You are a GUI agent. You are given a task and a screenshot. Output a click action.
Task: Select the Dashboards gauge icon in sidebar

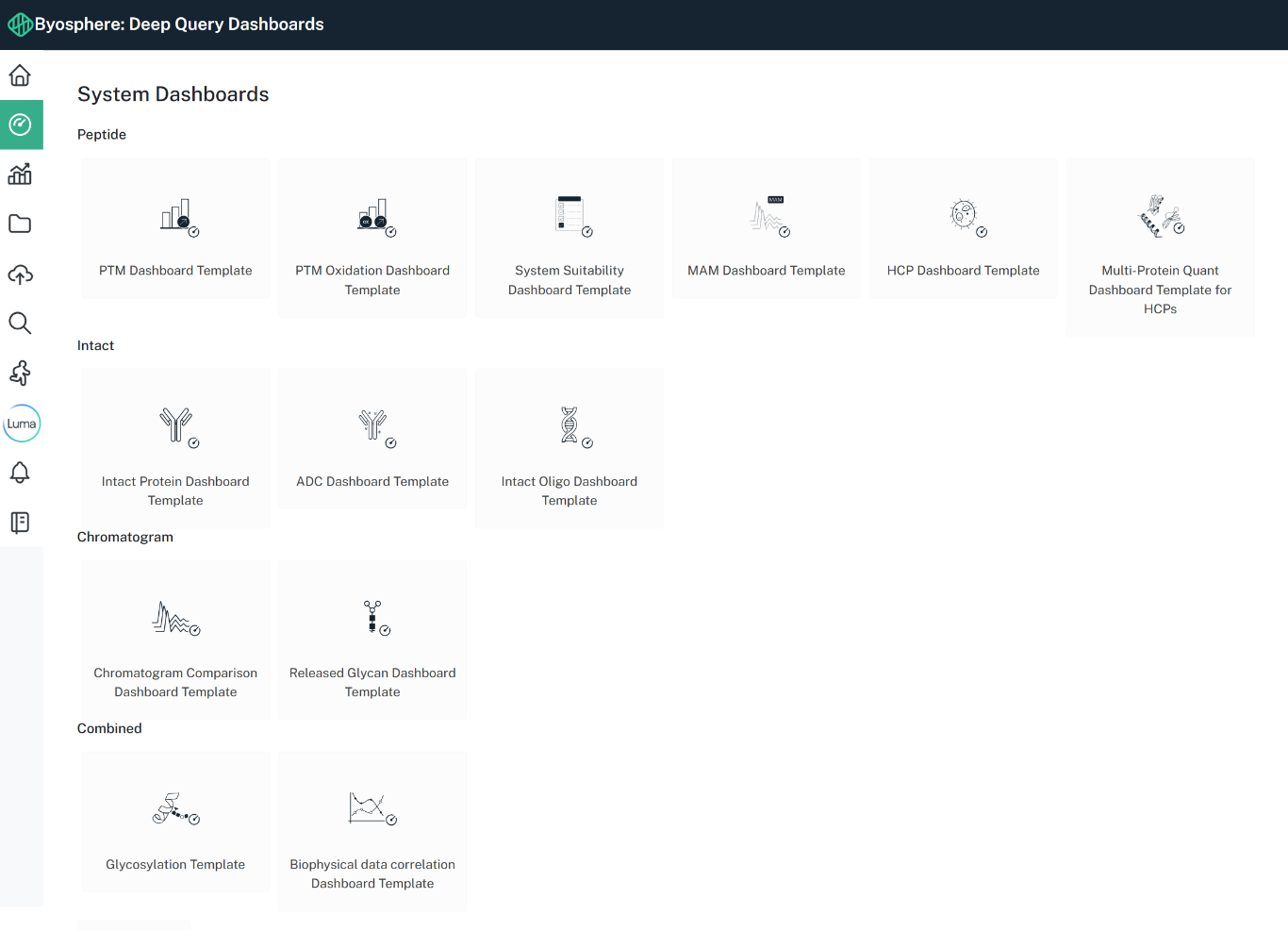(x=21, y=125)
